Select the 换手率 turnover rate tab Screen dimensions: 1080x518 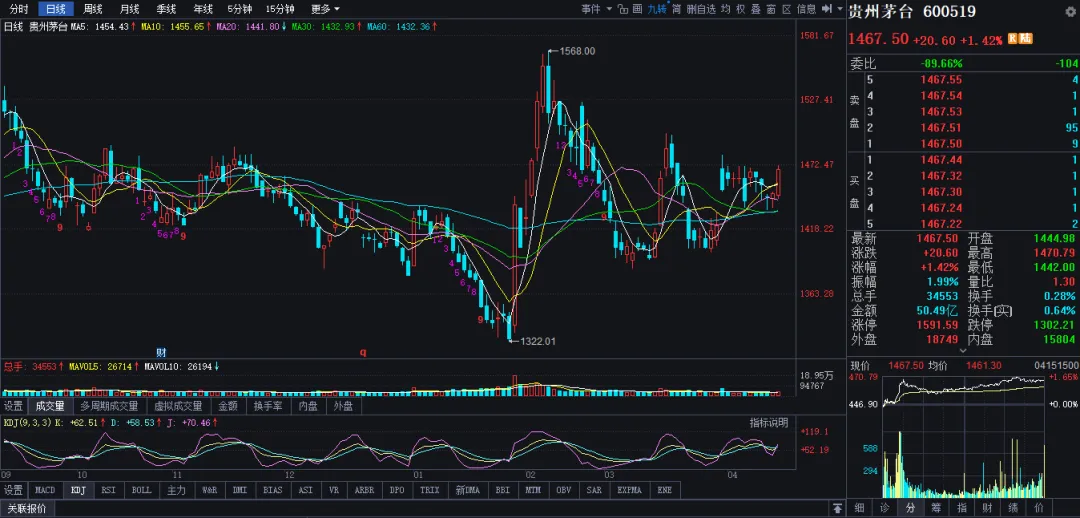point(268,406)
